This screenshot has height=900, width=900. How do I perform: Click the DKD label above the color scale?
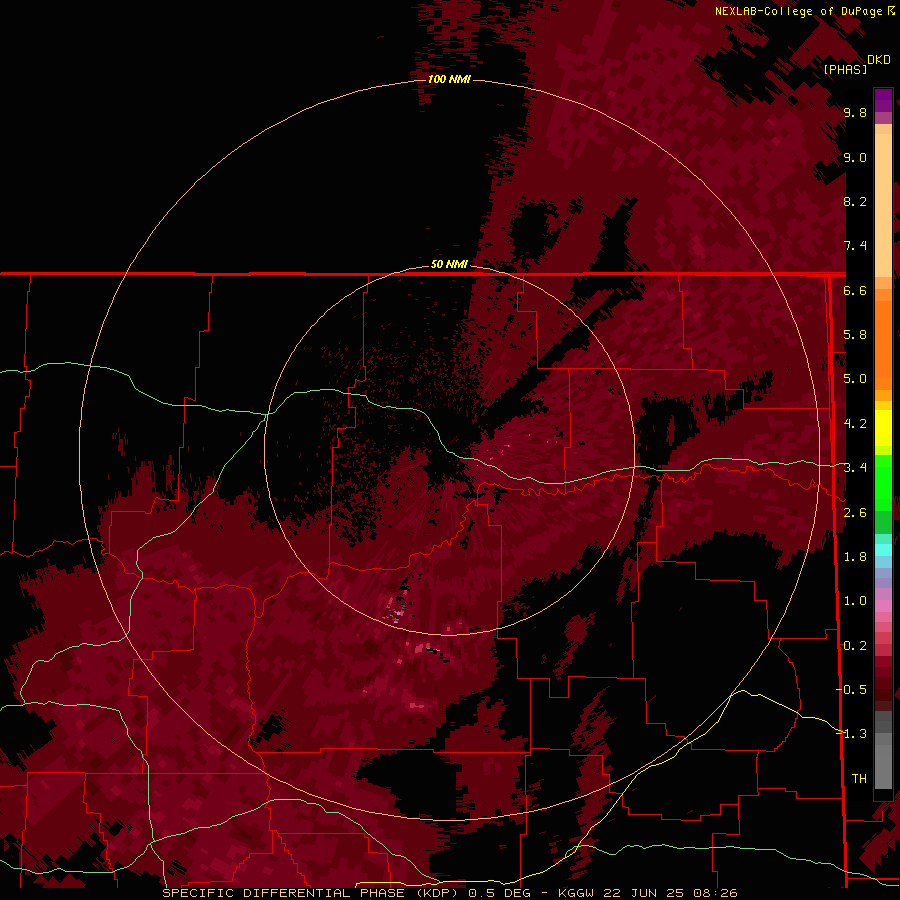879,60
